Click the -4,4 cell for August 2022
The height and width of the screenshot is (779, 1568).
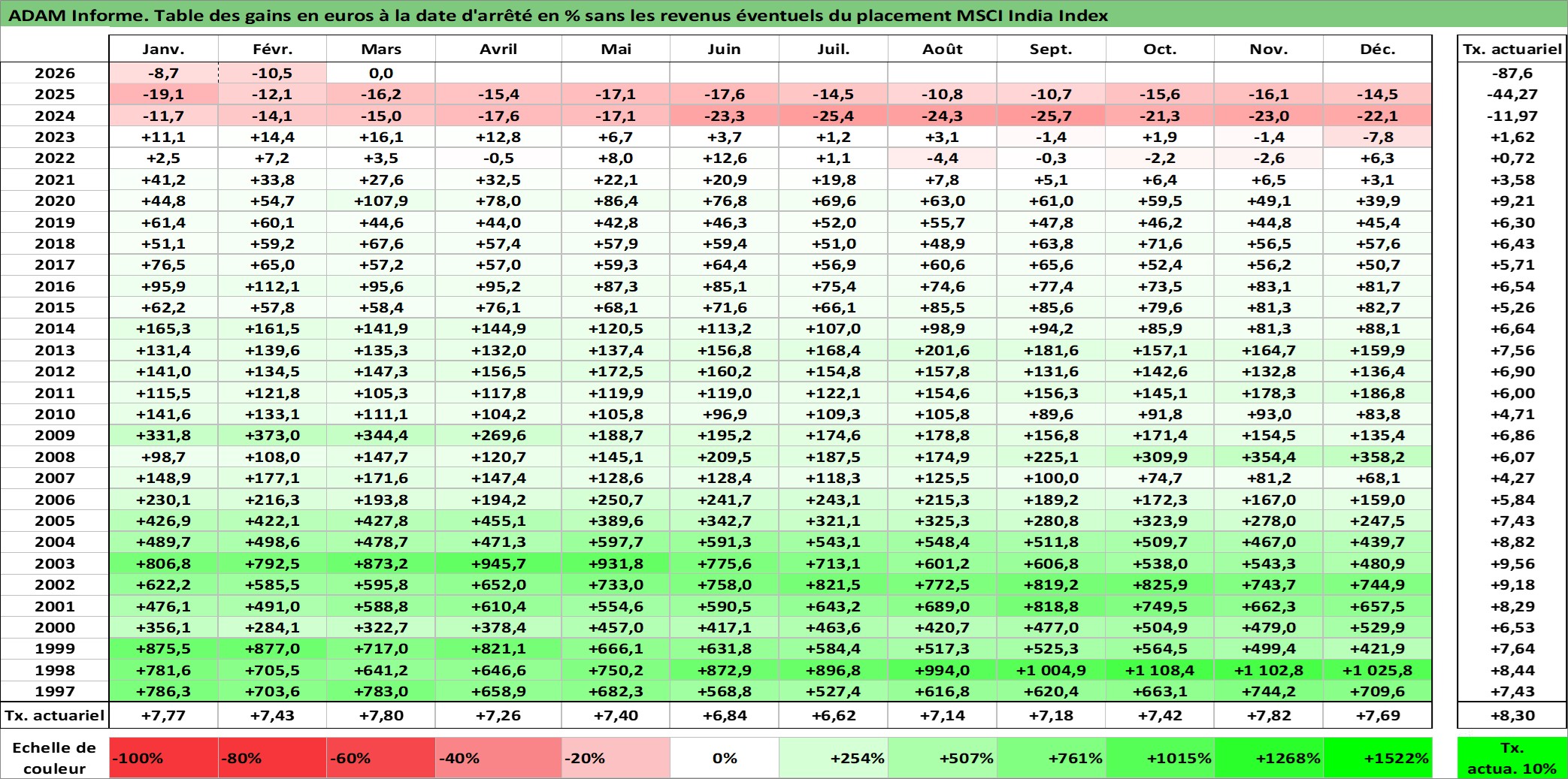(943, 158)
